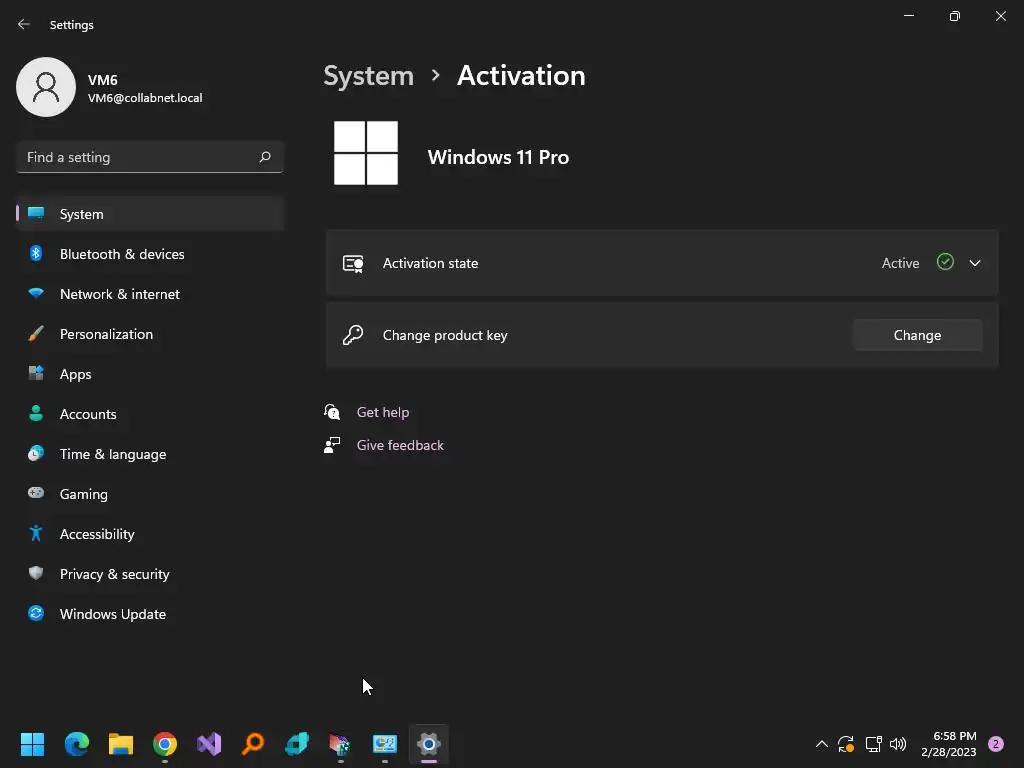The image size is (1024, 768).
Task: Click the Settings gear taskbar icon
Action: pos(428,744)
